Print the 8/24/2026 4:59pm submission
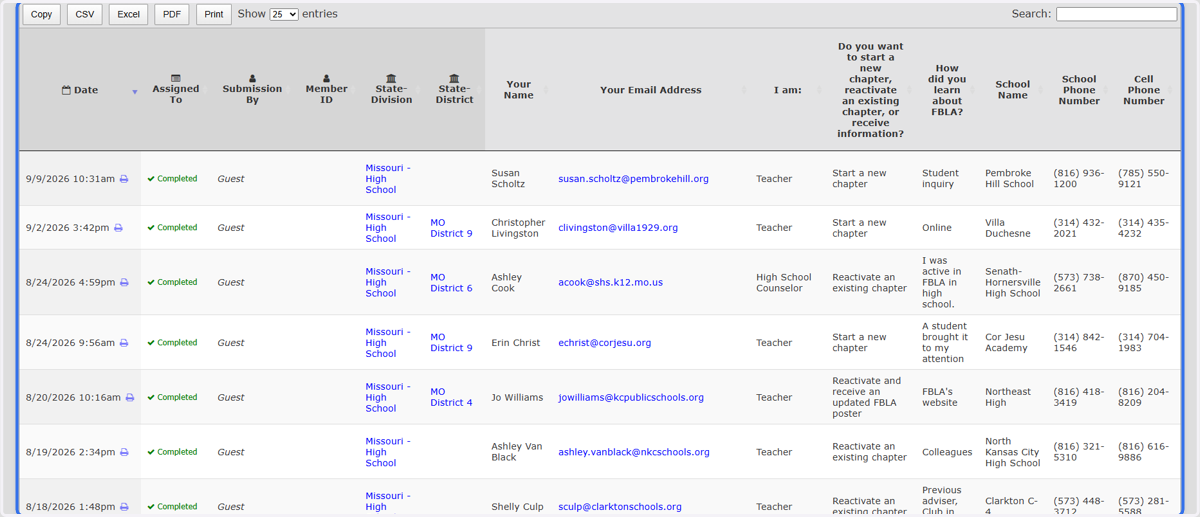 point(124,283)
